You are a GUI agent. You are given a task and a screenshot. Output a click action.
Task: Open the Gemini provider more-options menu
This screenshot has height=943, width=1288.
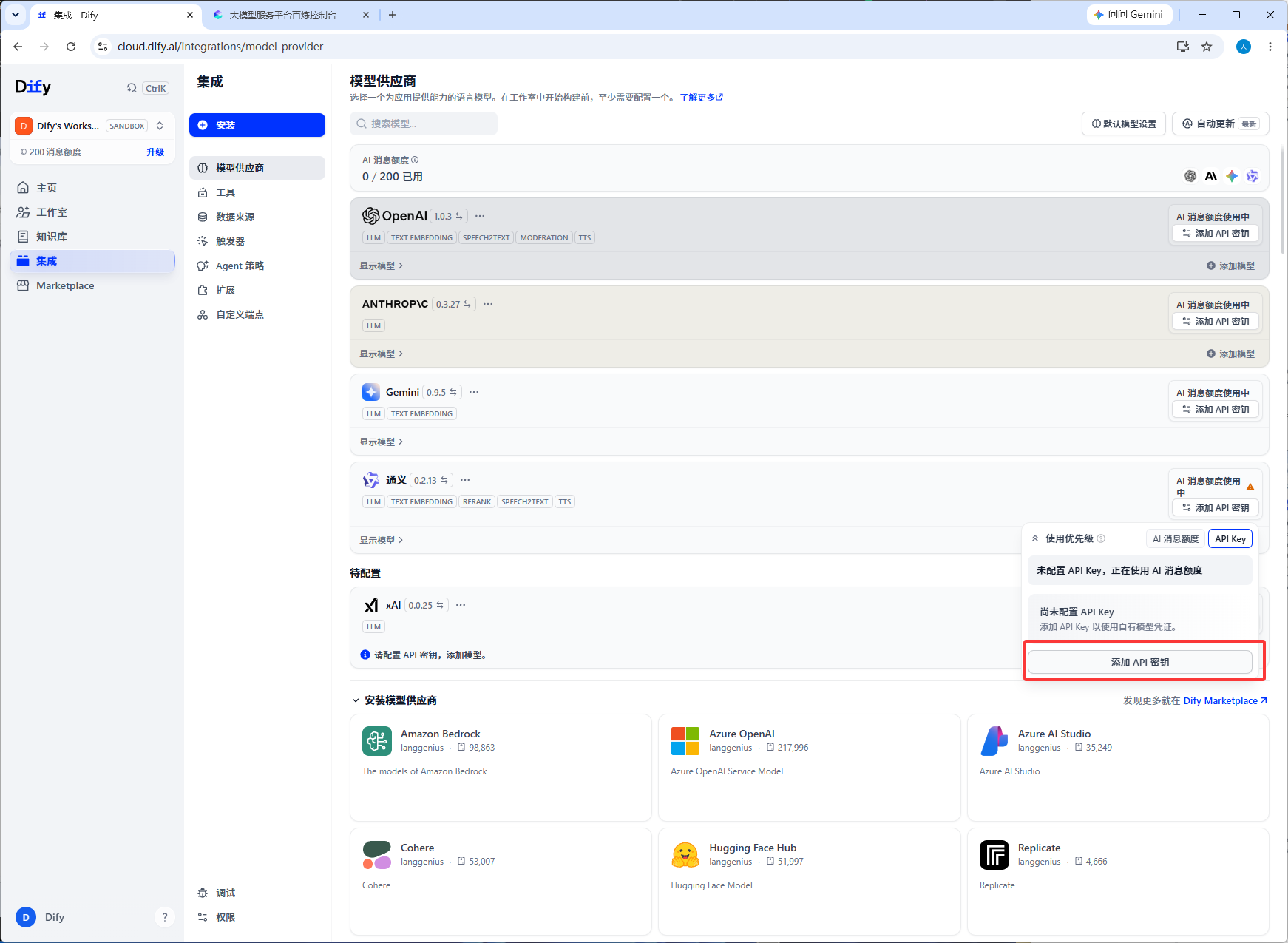pos(474,392)
